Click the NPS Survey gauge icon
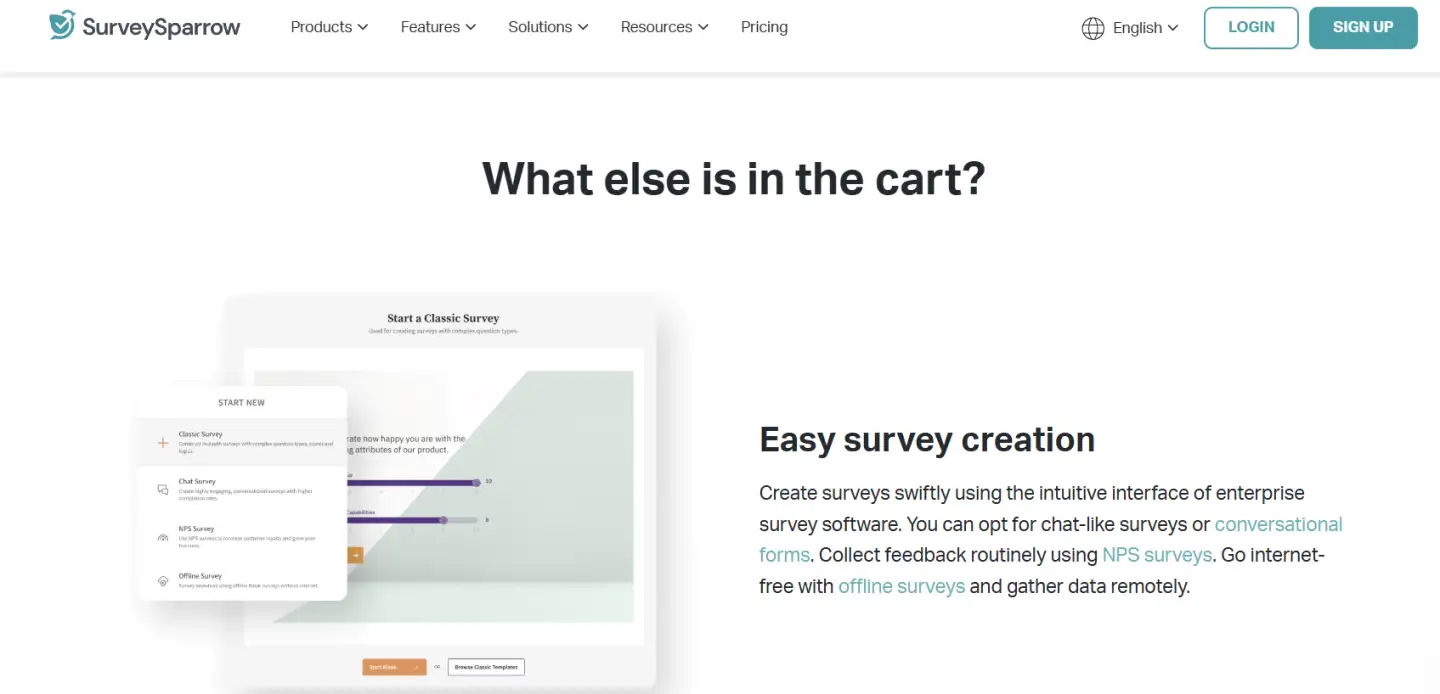This screenshot has height=694, width=1440. tap(163, 537)
